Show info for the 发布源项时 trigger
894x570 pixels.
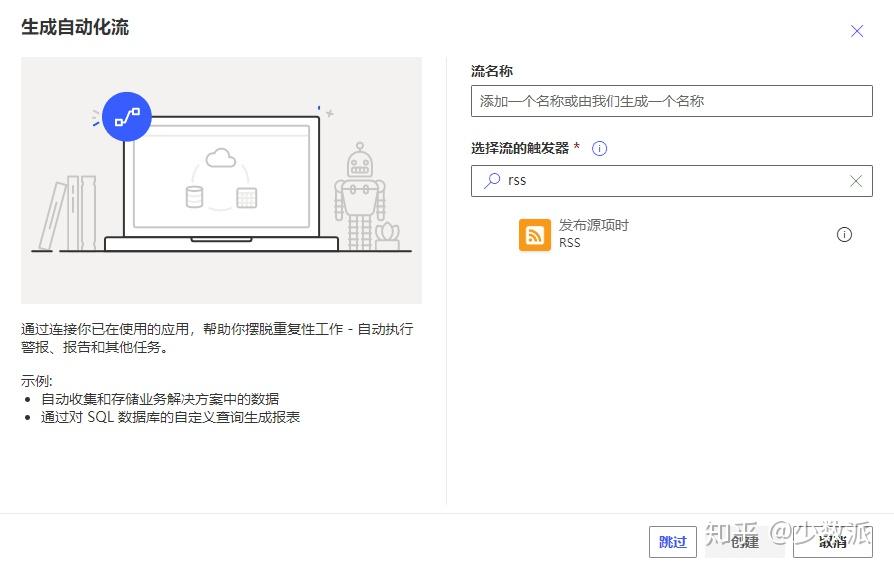coord(844,235)
